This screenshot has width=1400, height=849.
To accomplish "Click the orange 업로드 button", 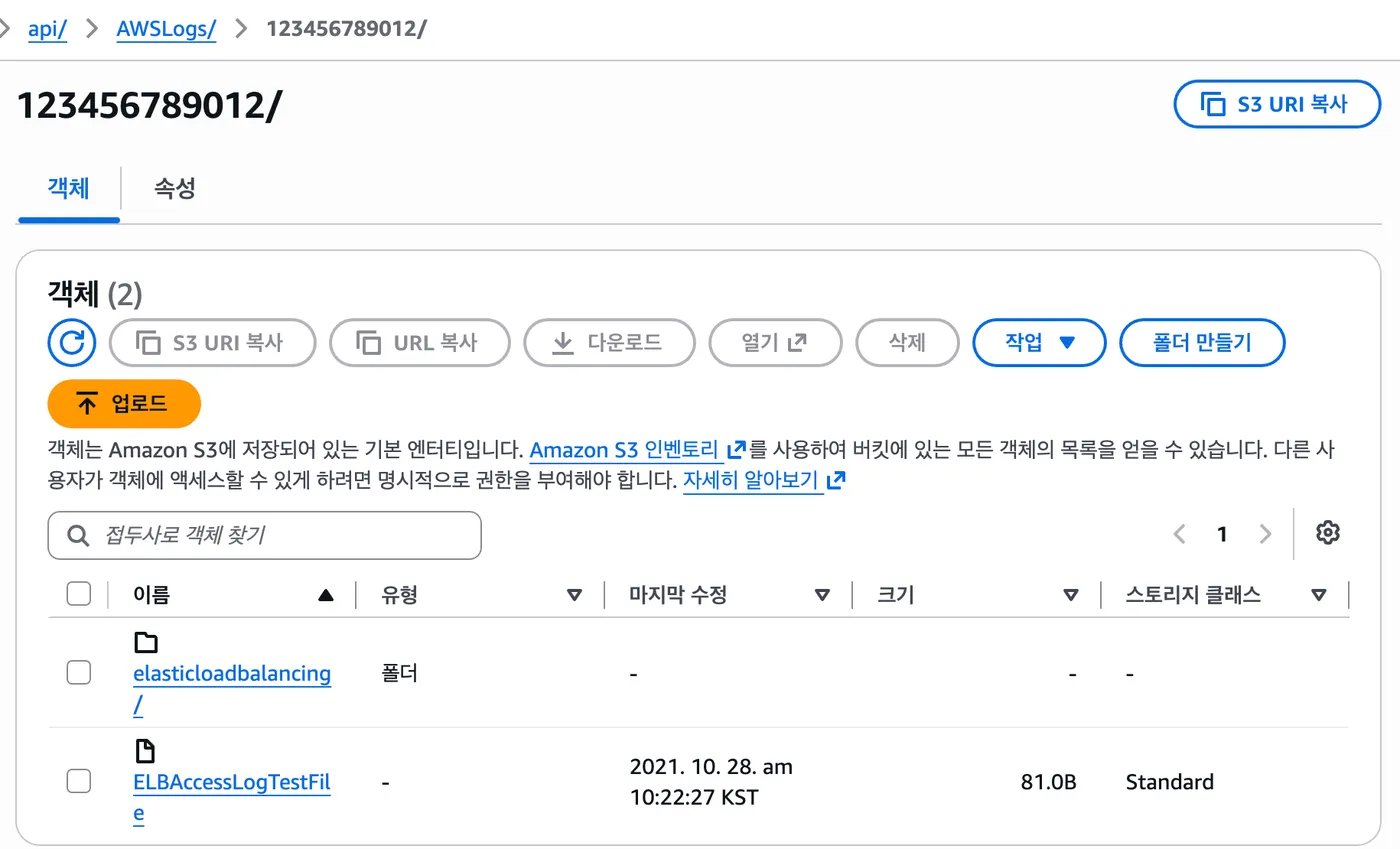I will tap(124, 404).
